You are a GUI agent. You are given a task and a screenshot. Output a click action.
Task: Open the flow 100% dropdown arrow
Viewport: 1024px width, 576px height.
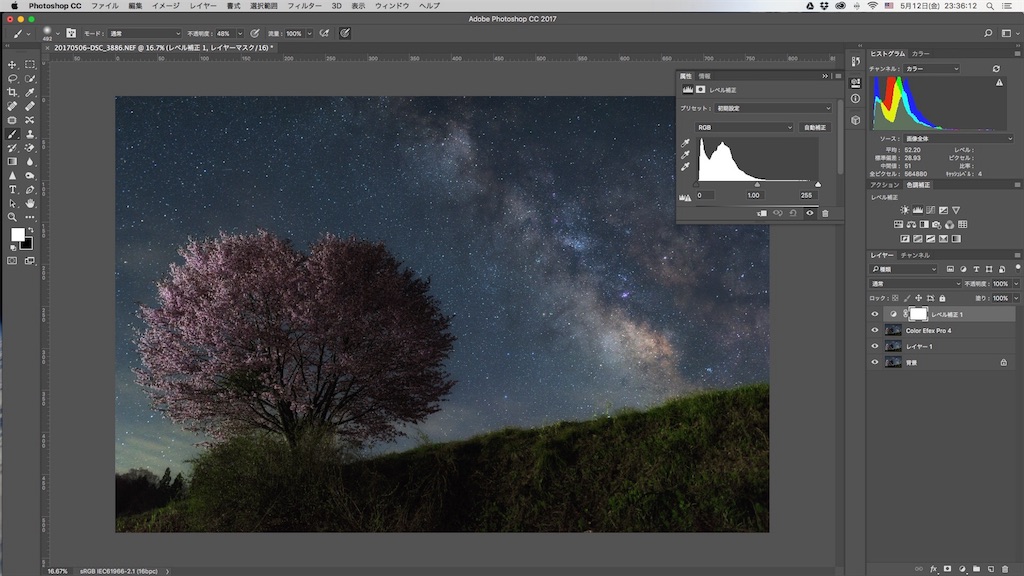(310, 33)
